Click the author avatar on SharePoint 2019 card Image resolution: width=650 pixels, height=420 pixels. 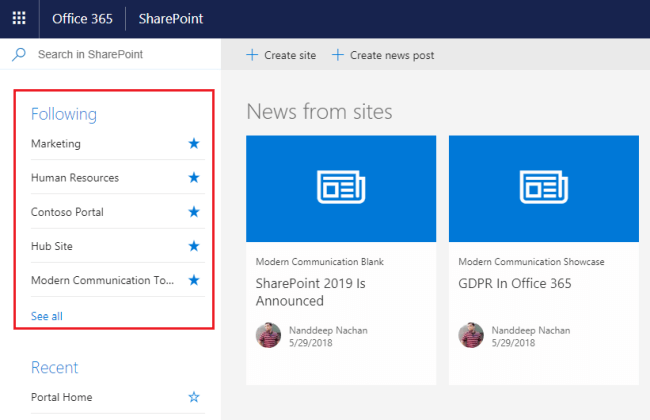[268, 335]
